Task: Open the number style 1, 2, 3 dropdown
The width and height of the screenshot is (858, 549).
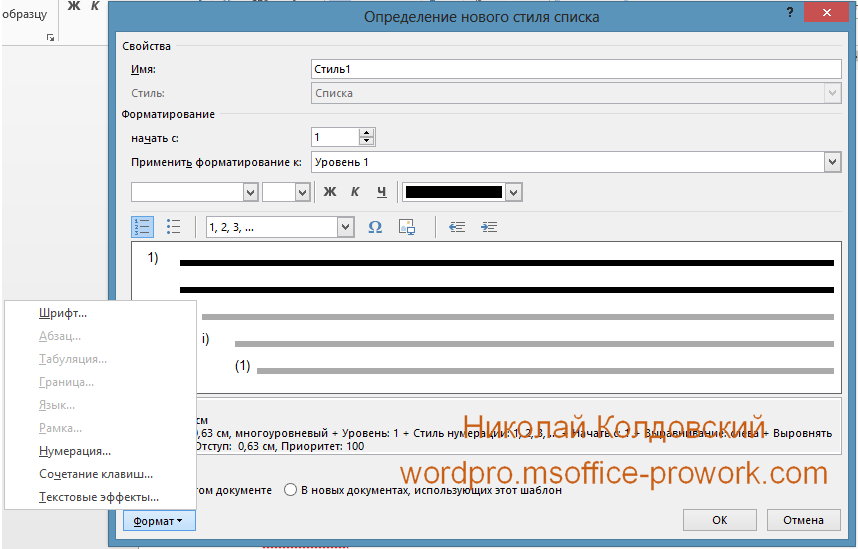Action: [x=345, y=227]
